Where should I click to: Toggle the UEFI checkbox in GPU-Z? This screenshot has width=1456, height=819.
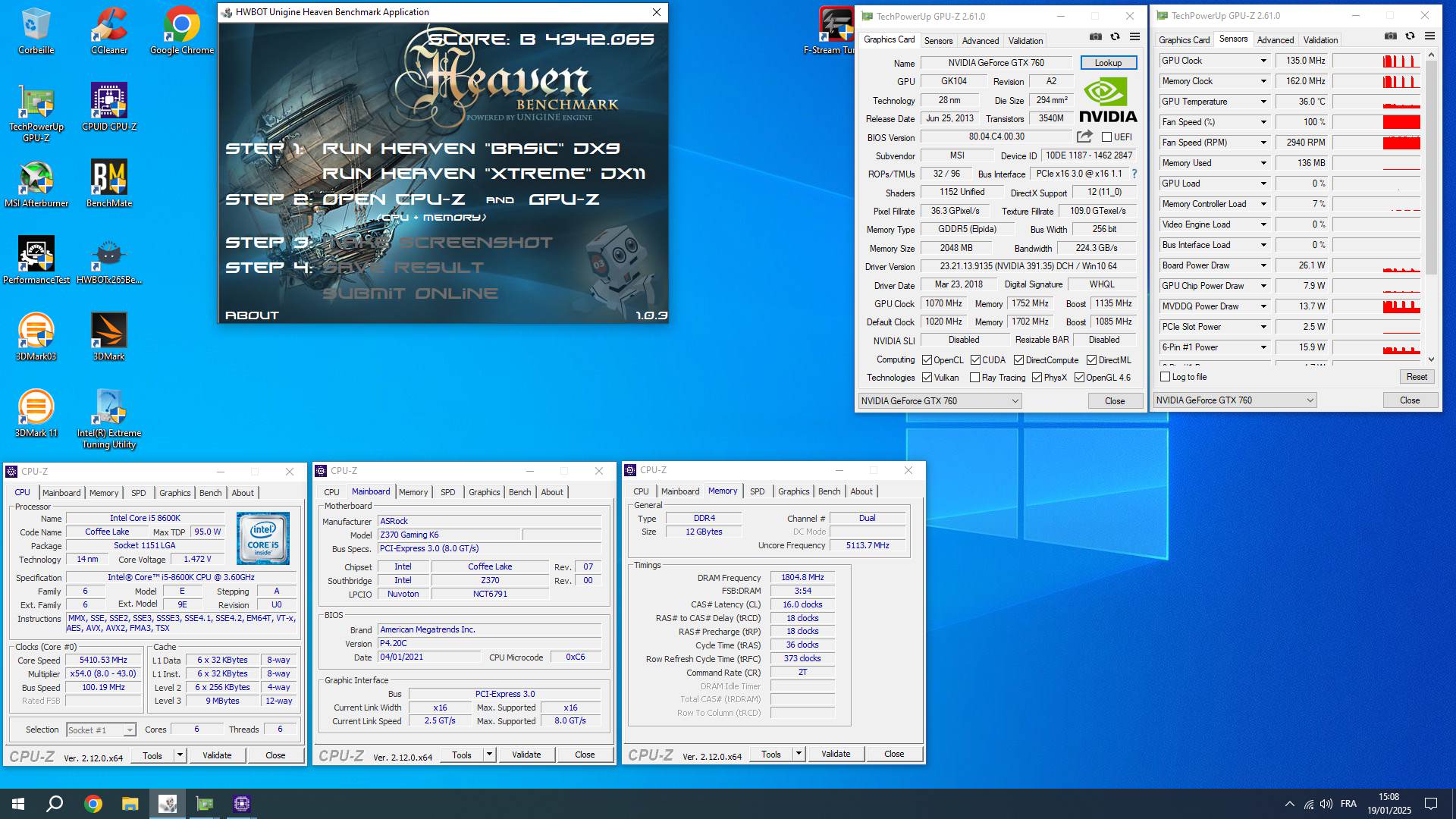[x=1106, y=137]
